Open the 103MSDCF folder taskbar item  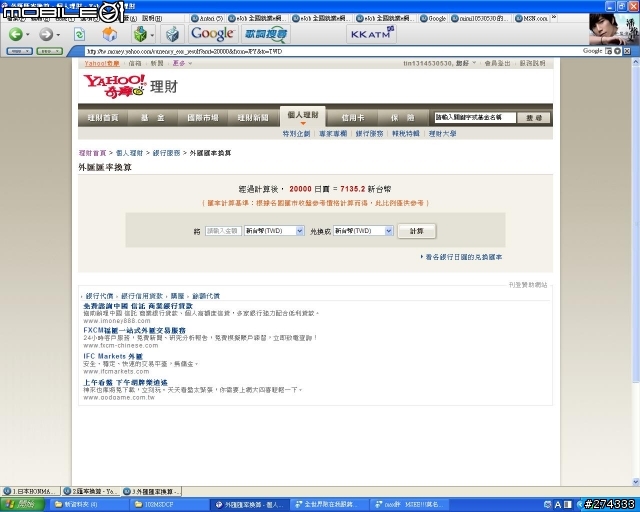[167, 505]
